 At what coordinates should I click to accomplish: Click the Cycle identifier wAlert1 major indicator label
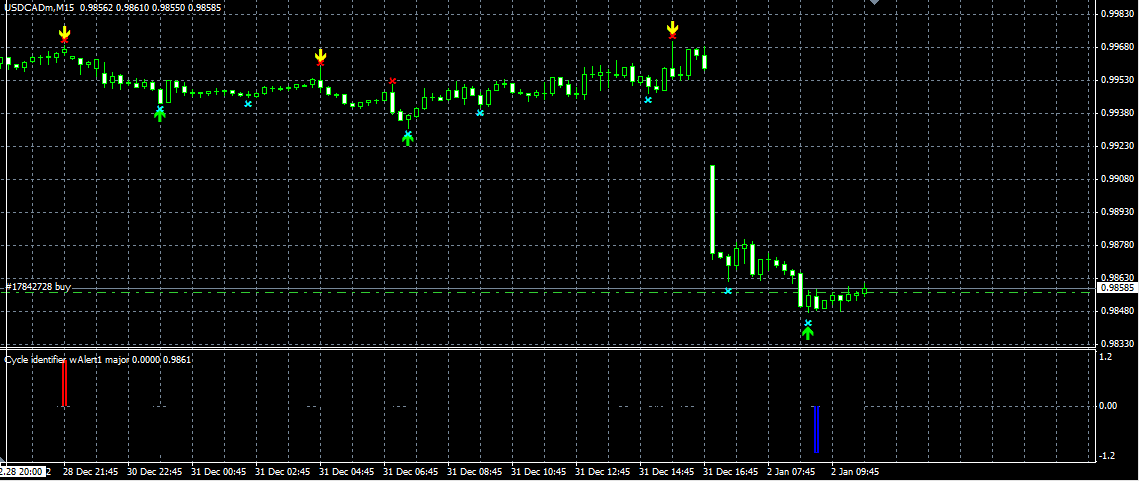(98, 359)
